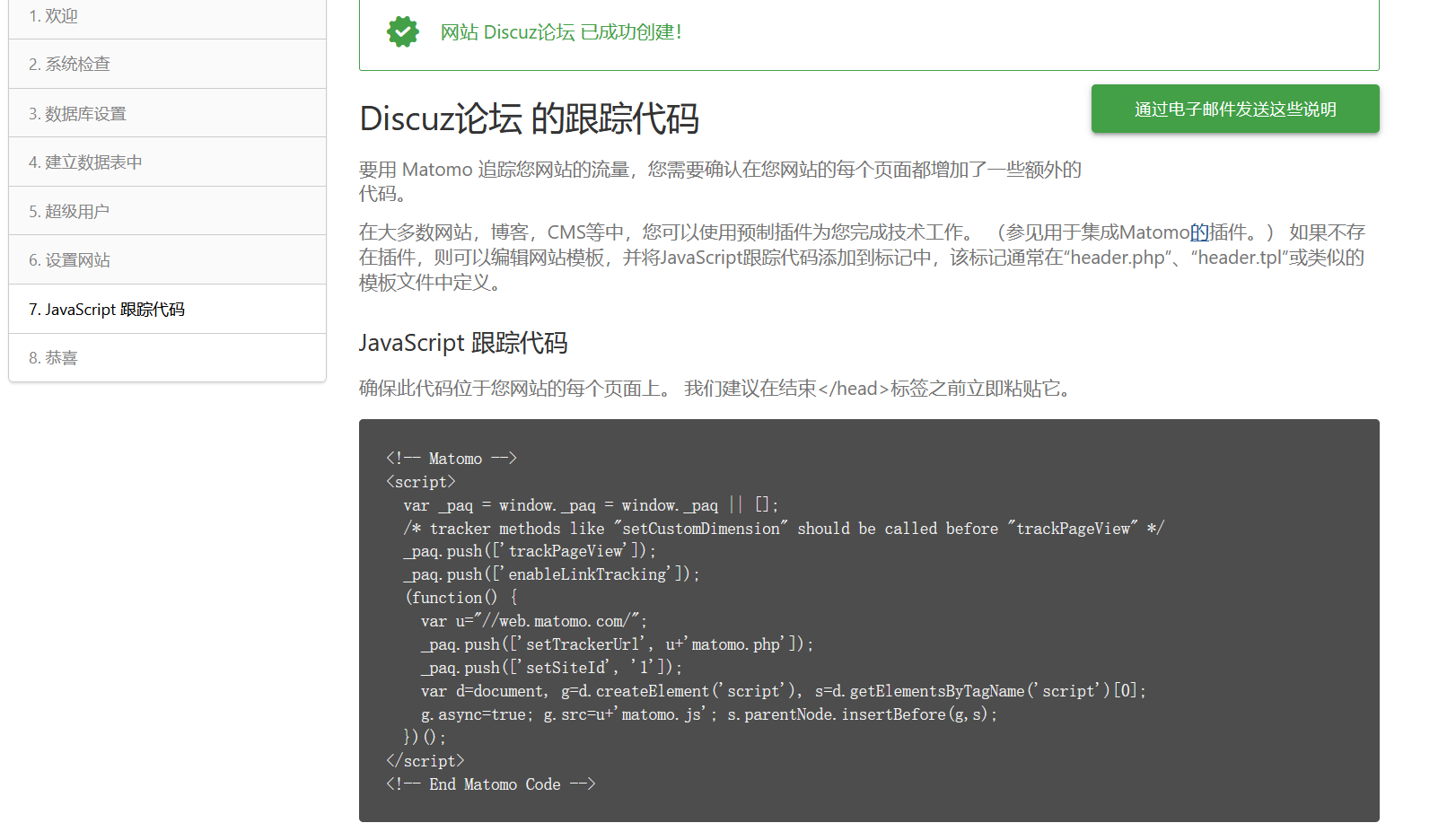Select step 7. JavaScript 跟踪代码
Viewport: 1456px width, 823px height.
point(167,309)
